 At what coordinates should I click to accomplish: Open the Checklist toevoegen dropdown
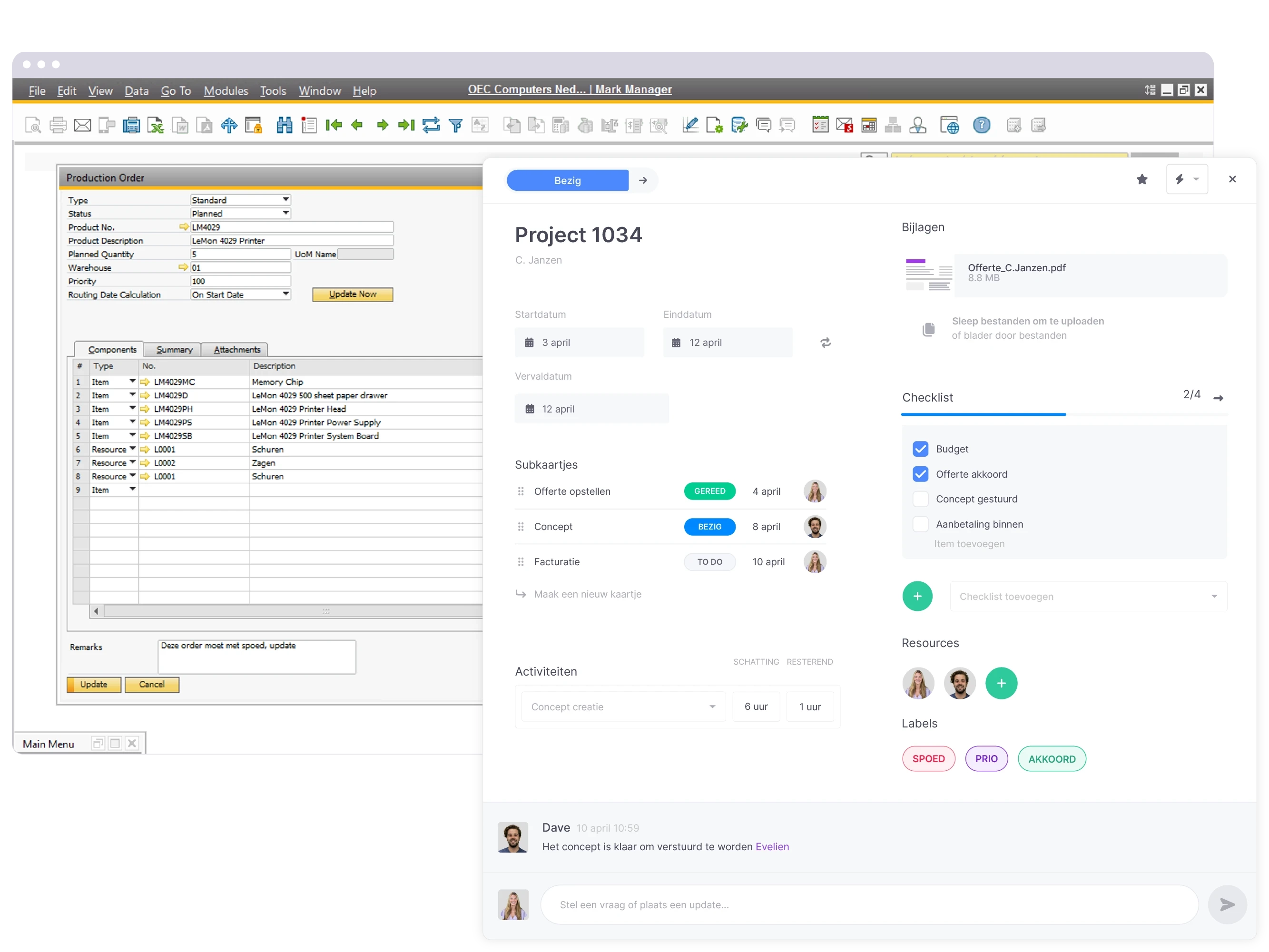tap(1088, 596)
